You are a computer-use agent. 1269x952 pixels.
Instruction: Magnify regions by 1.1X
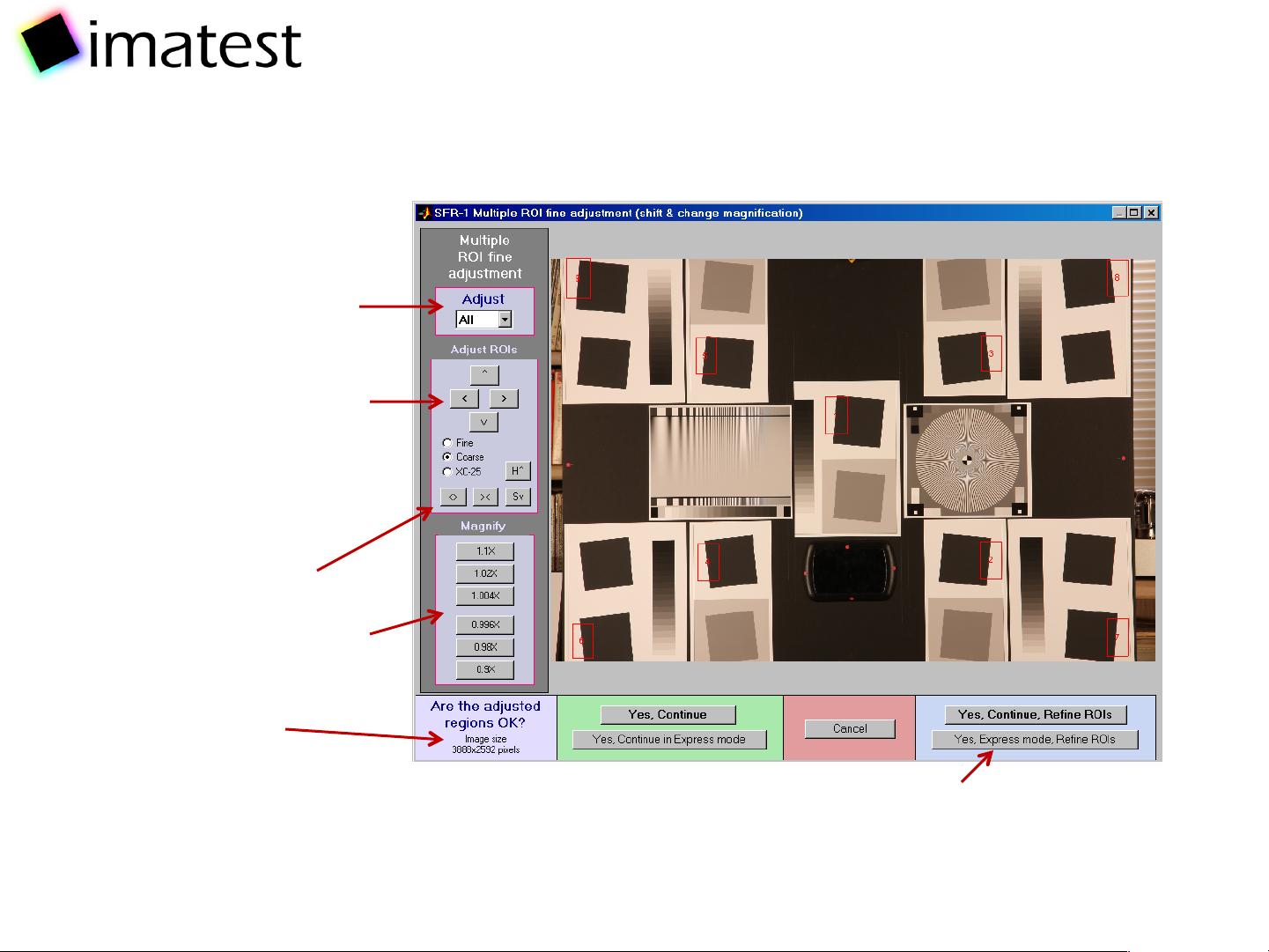[x=485, y=551]
